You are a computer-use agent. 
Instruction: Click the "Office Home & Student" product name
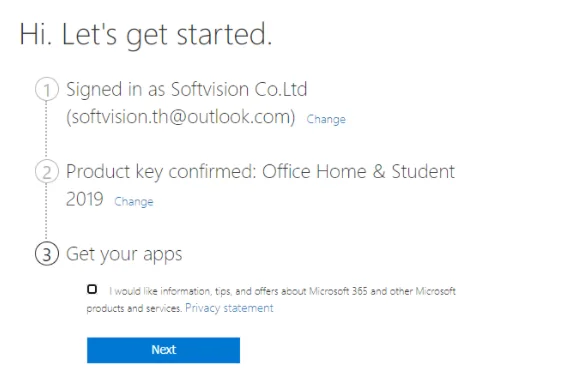click(x=358, y=171)
